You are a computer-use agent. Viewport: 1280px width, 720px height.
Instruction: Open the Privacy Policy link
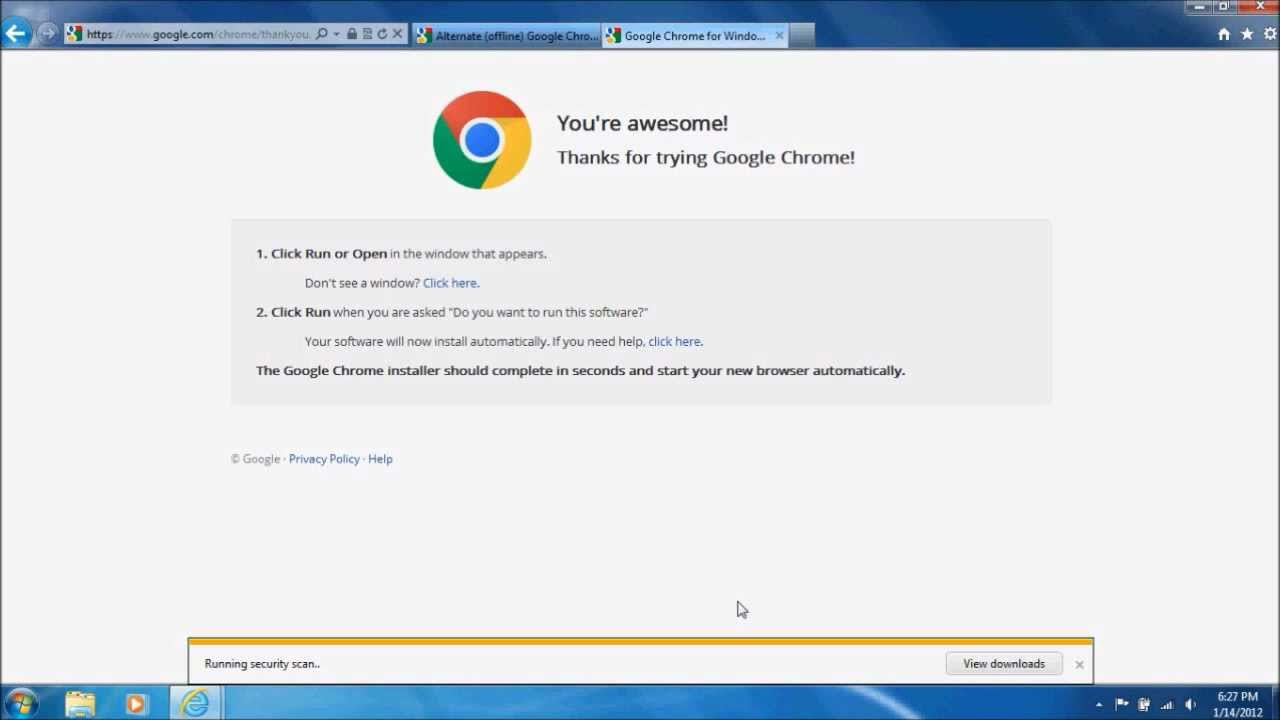[x=324, y=459]
